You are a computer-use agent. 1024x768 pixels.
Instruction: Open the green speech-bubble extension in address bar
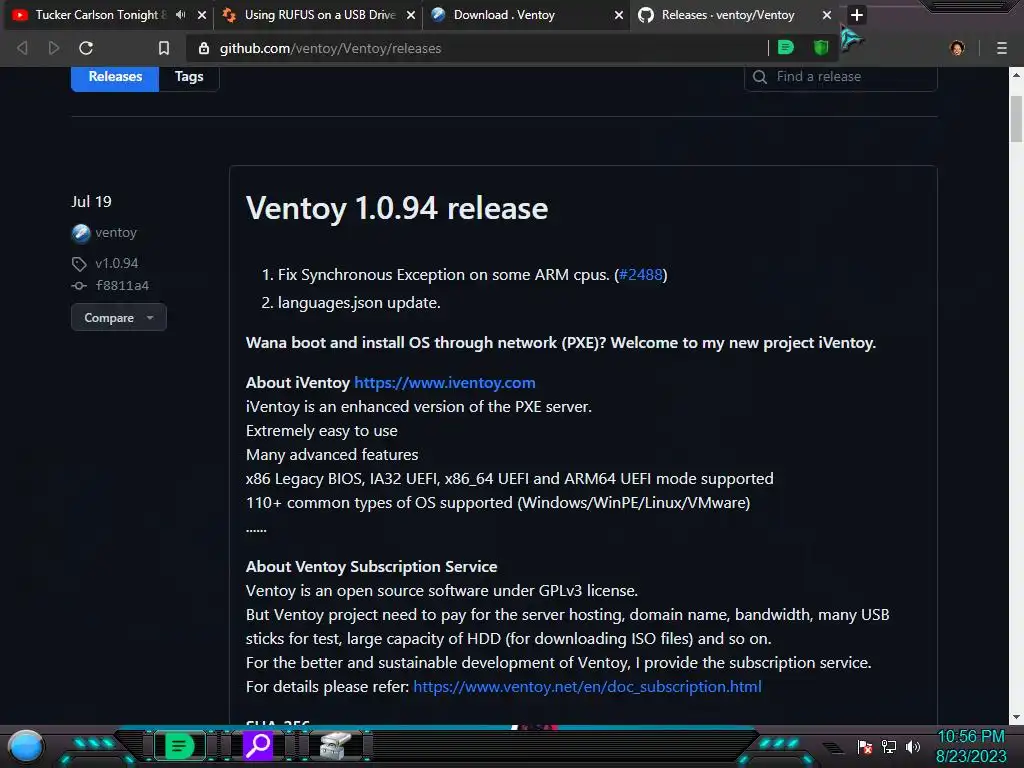click(x=786, y=48)
